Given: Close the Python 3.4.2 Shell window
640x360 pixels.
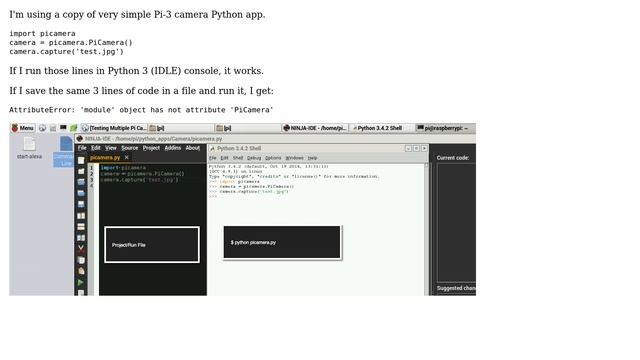Looking at the screenshot, I should 424,149.
